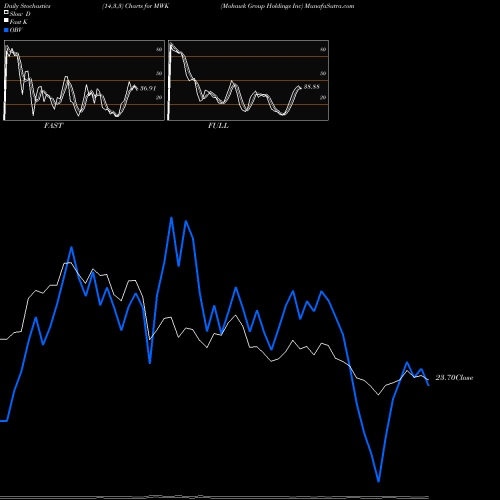This screenshot has width=500, height=500.
Task: Click the 80 level label in FULL chart
Action: (x=323, y=49)
